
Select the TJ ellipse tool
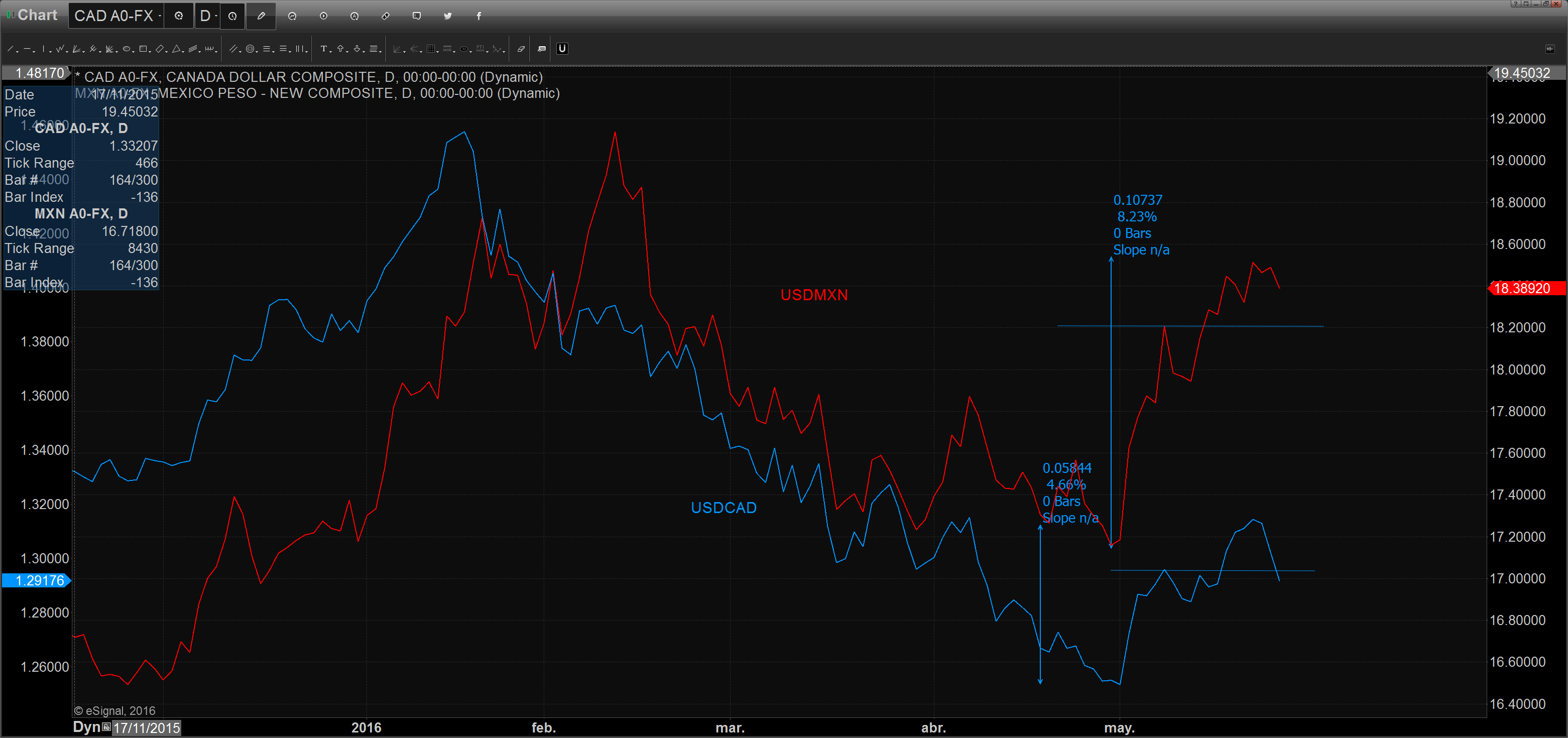coord(464,49)
